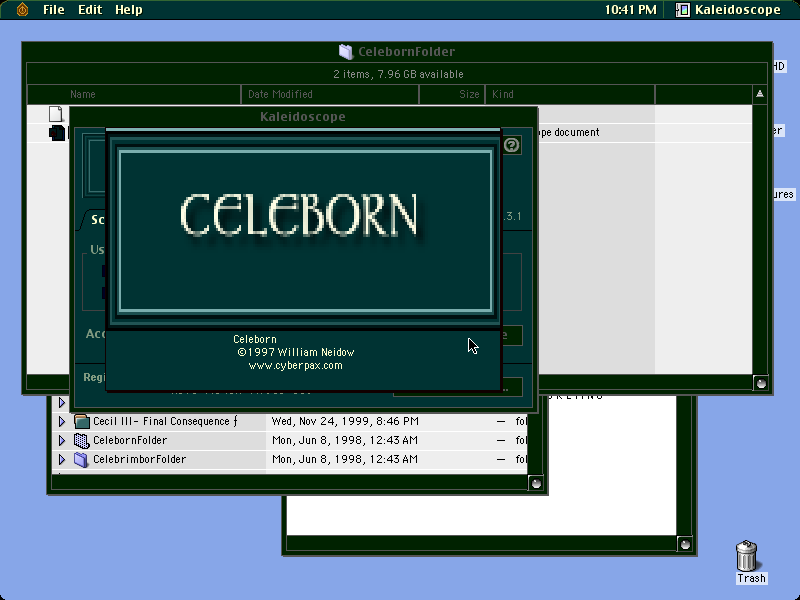Toggle sort order arrow in CelebornFolder window
The image size is (800, 600).
point(760,94)
